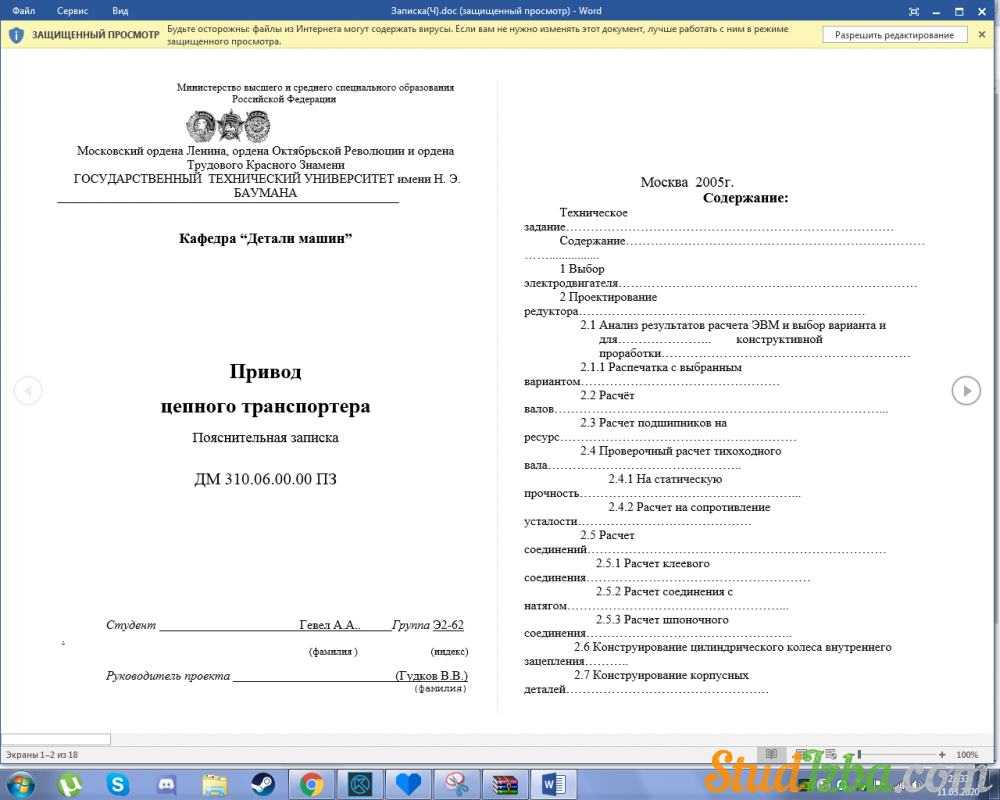Image resolution: width=1000 pixels, height=800 pixels.
Task: Click the Москва 2005г. line
Action: click(x=687, y=182)
